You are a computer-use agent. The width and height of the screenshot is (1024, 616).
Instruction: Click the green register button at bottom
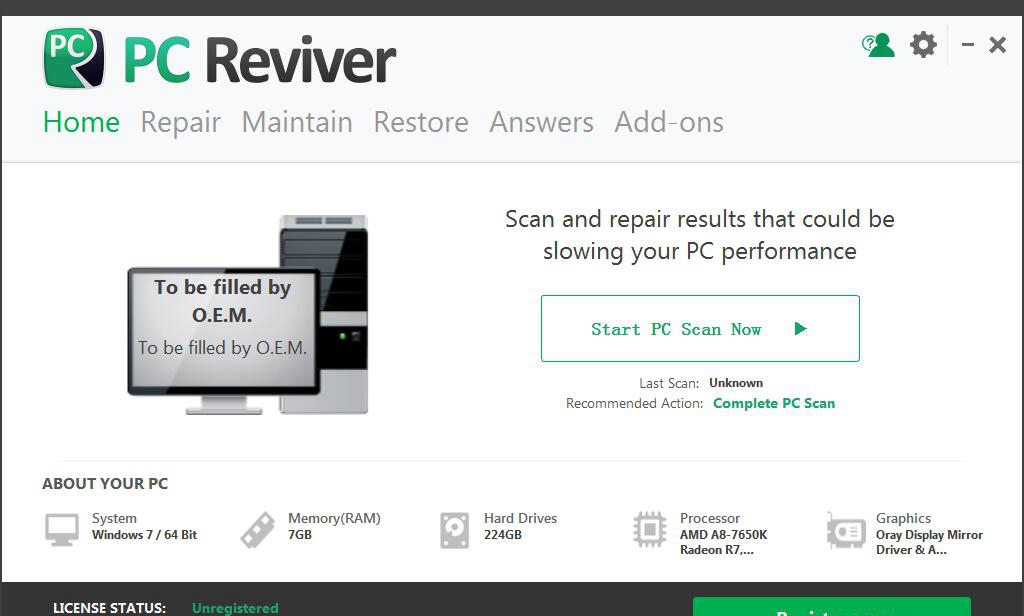point(832,607)
